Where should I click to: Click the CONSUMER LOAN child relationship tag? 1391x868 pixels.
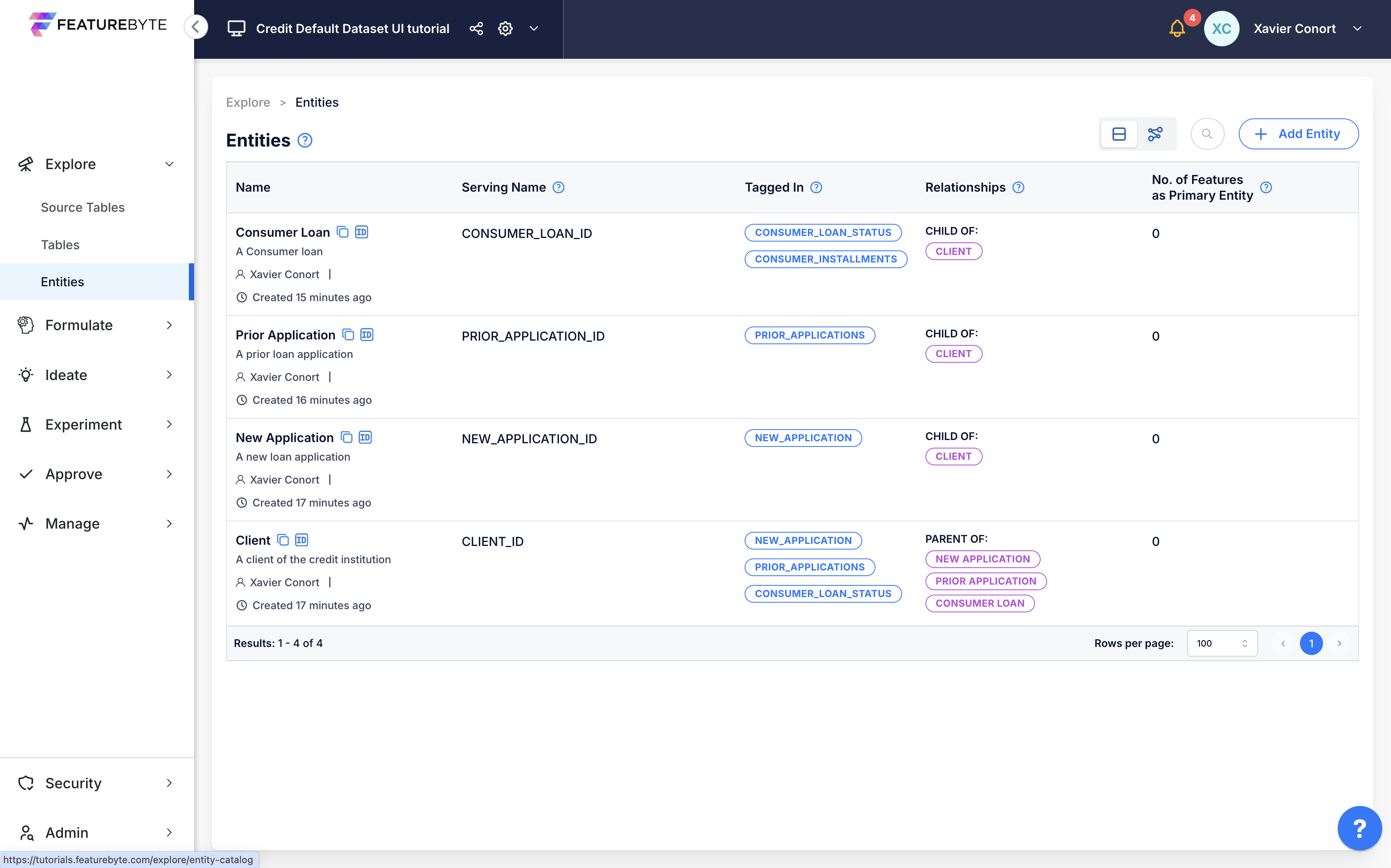[980, 603]
